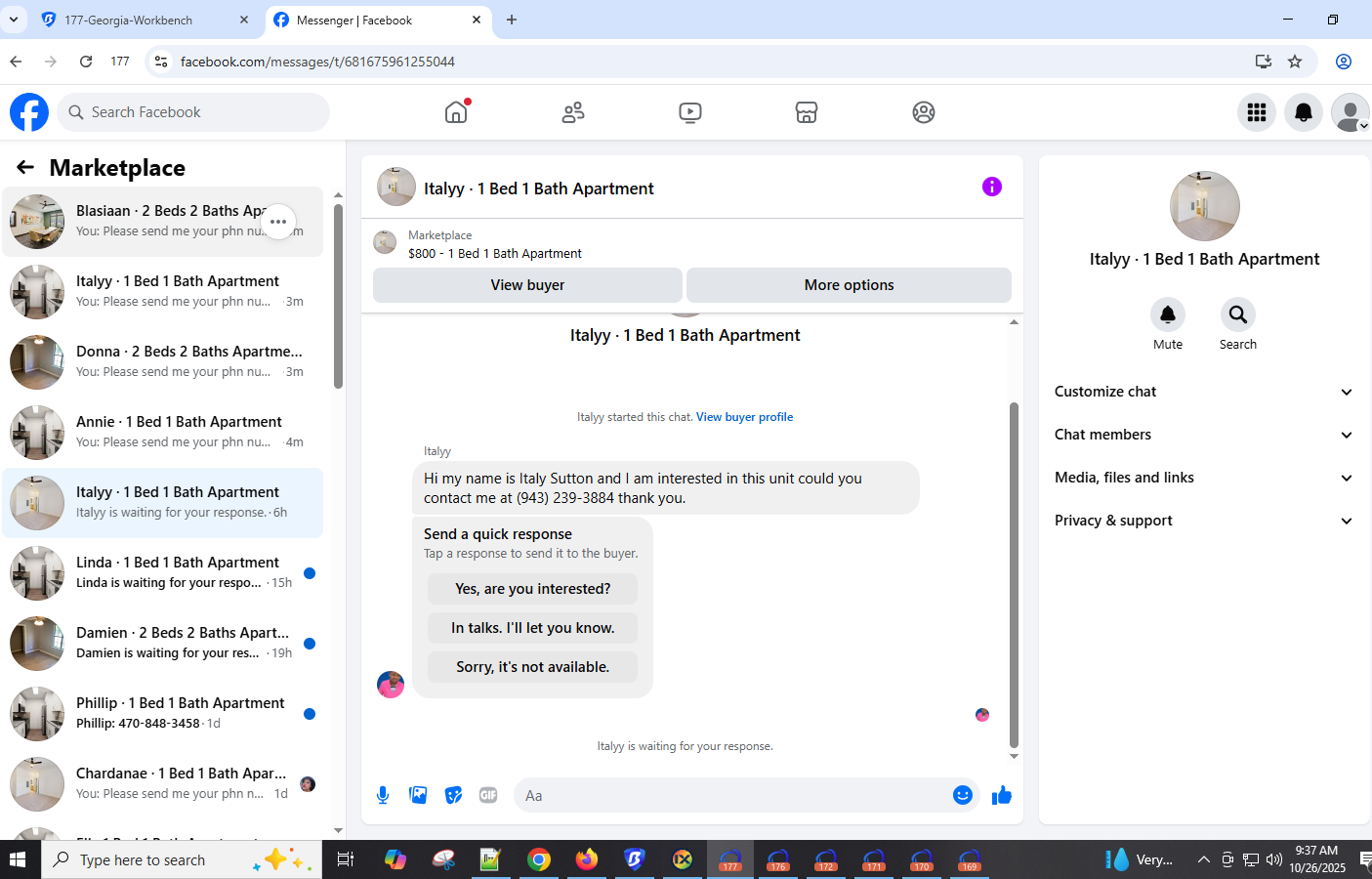Expand Chat members section
1372x879 pixels.
(x=1204, y=435)
